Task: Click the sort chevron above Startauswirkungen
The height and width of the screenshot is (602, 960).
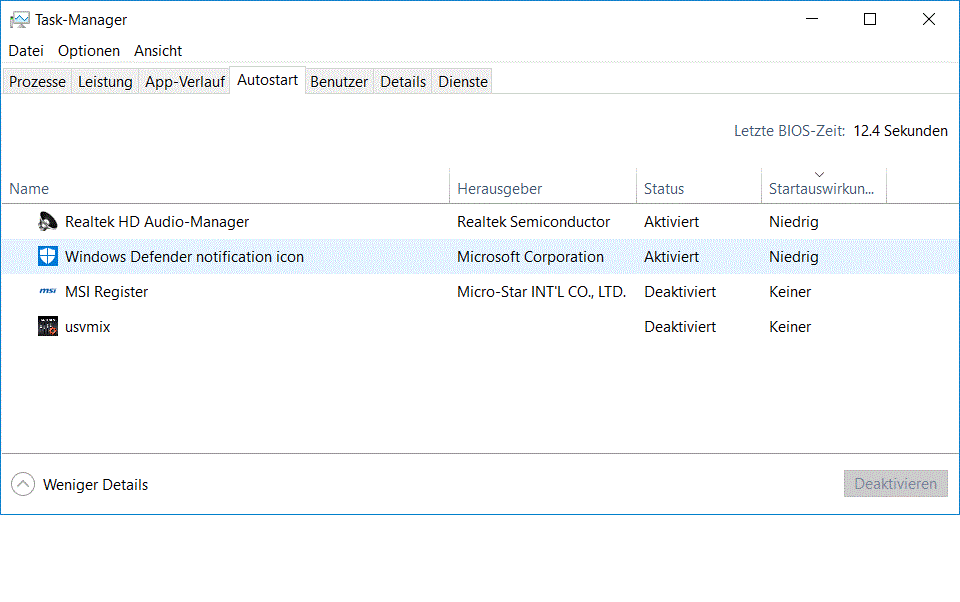Action: 820,174
